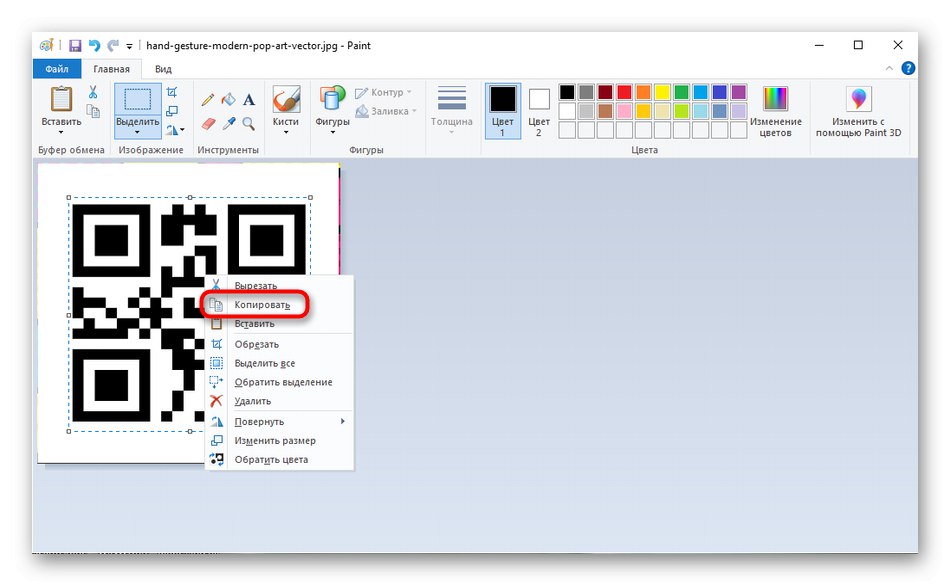Screen dimensions: 950x586
Task: Pick the purple color swatch
Action: (739, 92)
